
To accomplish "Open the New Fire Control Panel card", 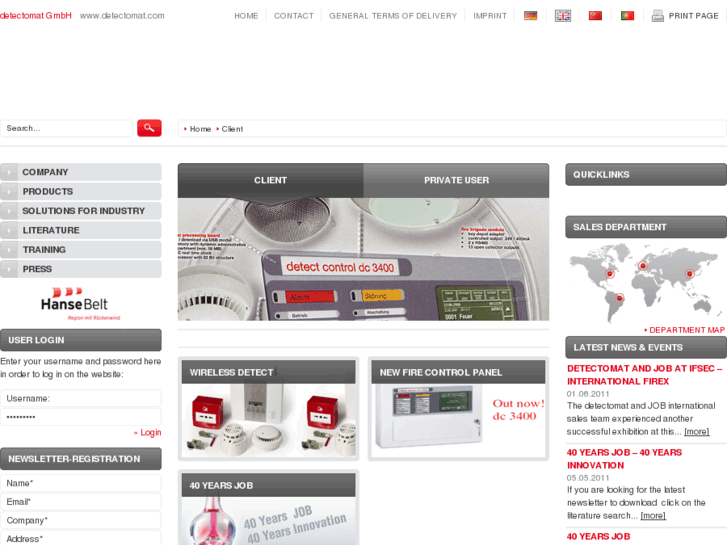I will coord(458,409).
